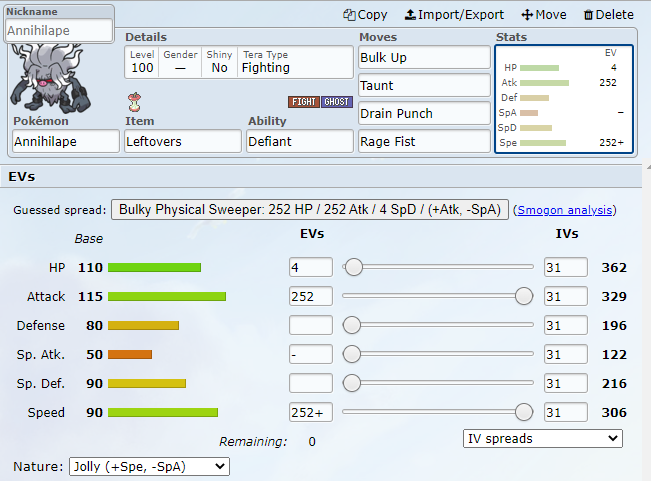This screenshot has width=651, height=481.
Task: Click the Annihilape sprite image
Action: 50,79
